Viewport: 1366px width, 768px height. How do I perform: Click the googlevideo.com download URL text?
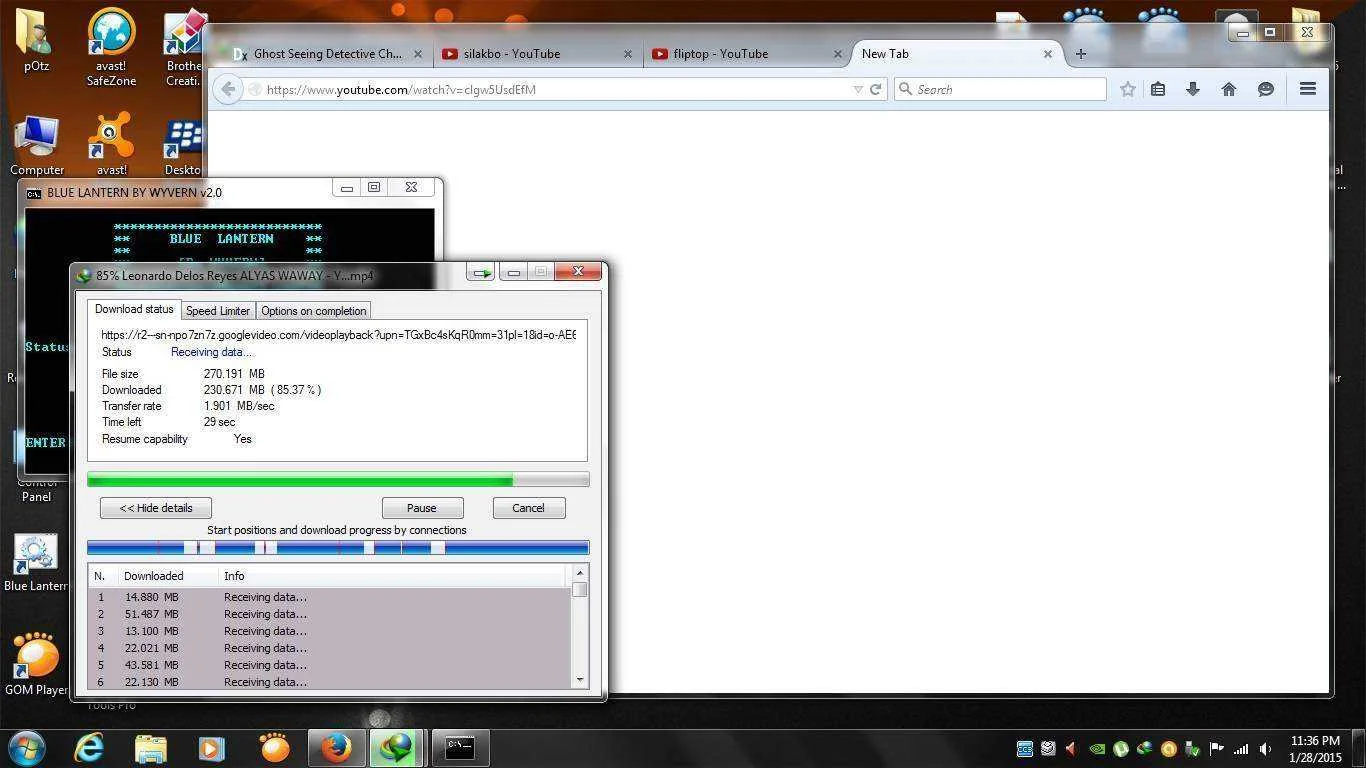338,335
